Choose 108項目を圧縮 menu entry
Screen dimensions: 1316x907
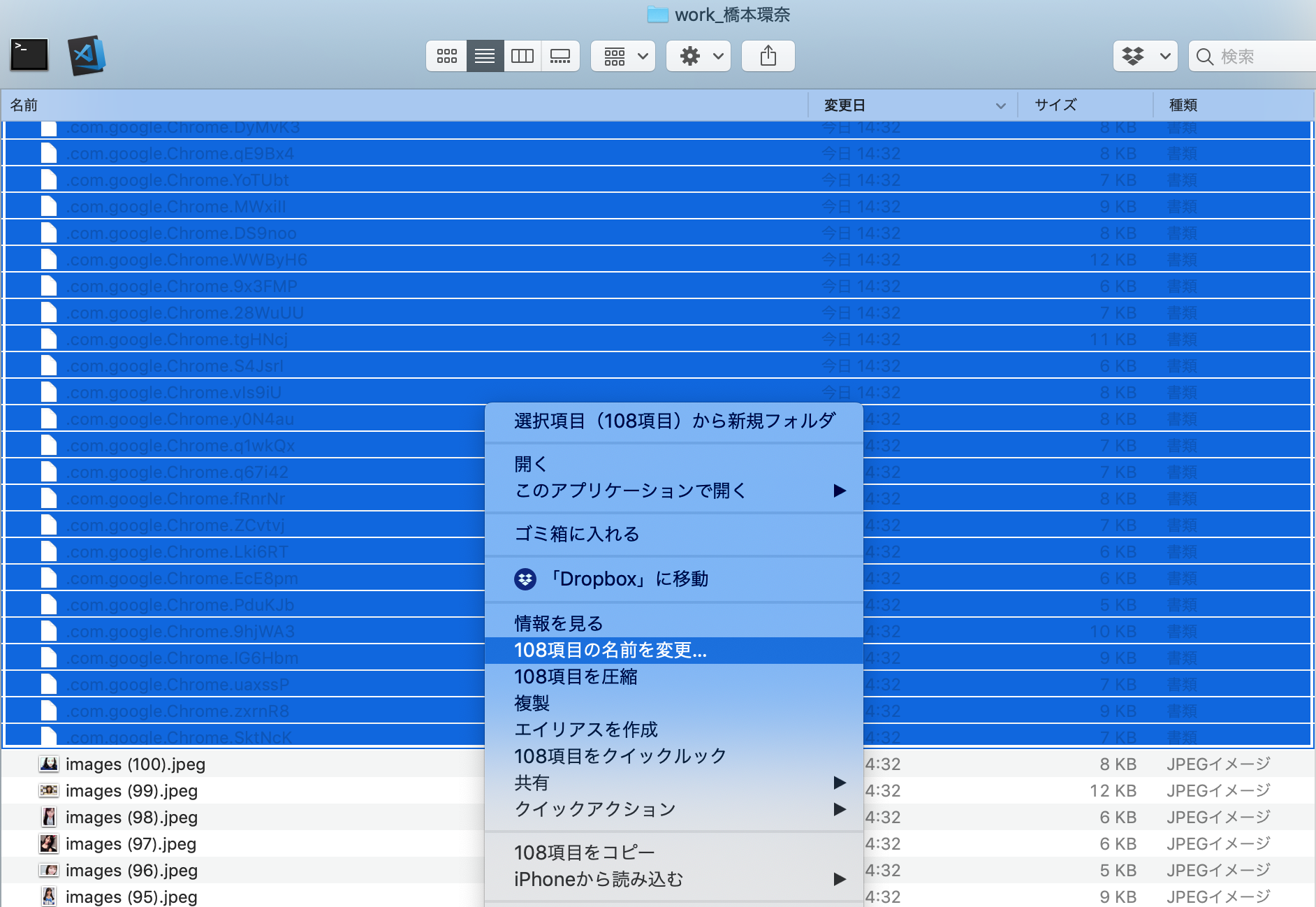pyautogui.click(x=576, y=677)
